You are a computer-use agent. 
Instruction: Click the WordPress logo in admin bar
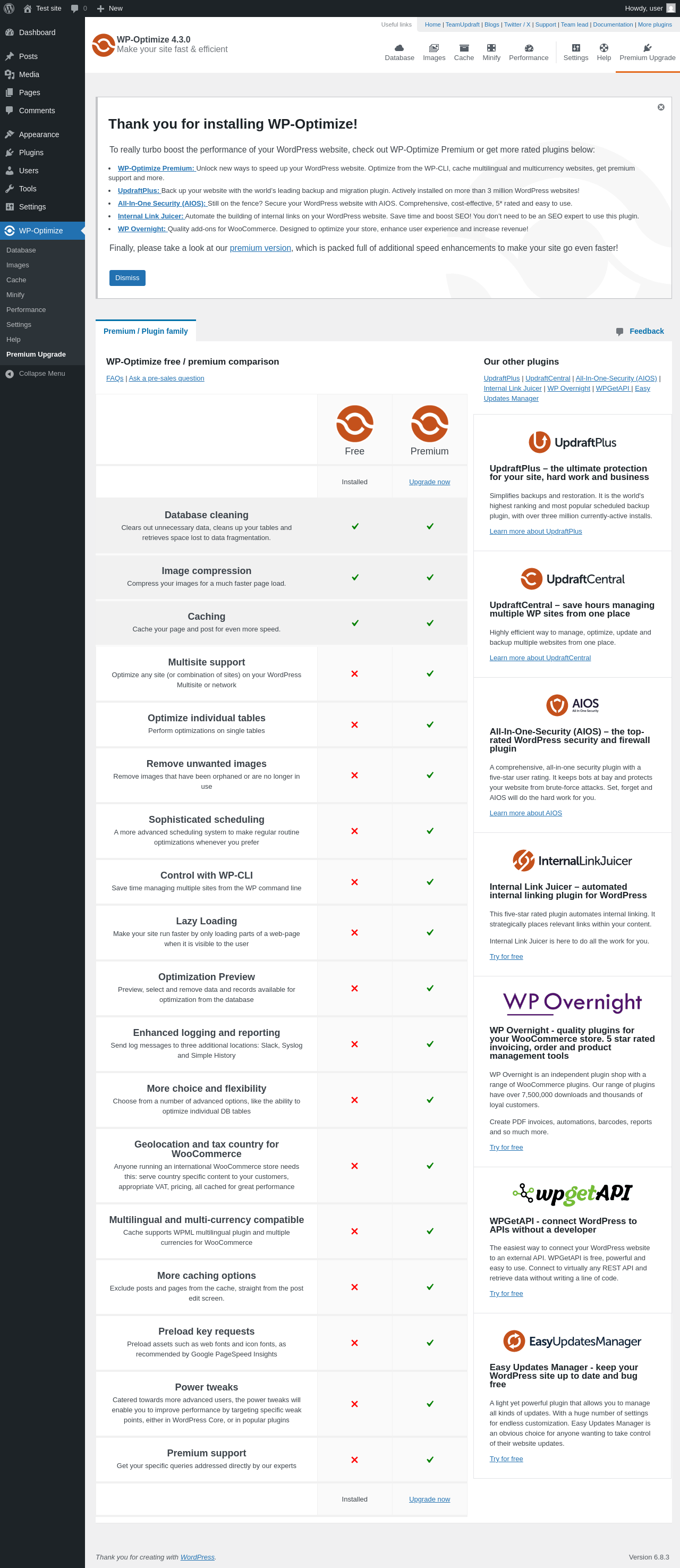coord(9,9)
